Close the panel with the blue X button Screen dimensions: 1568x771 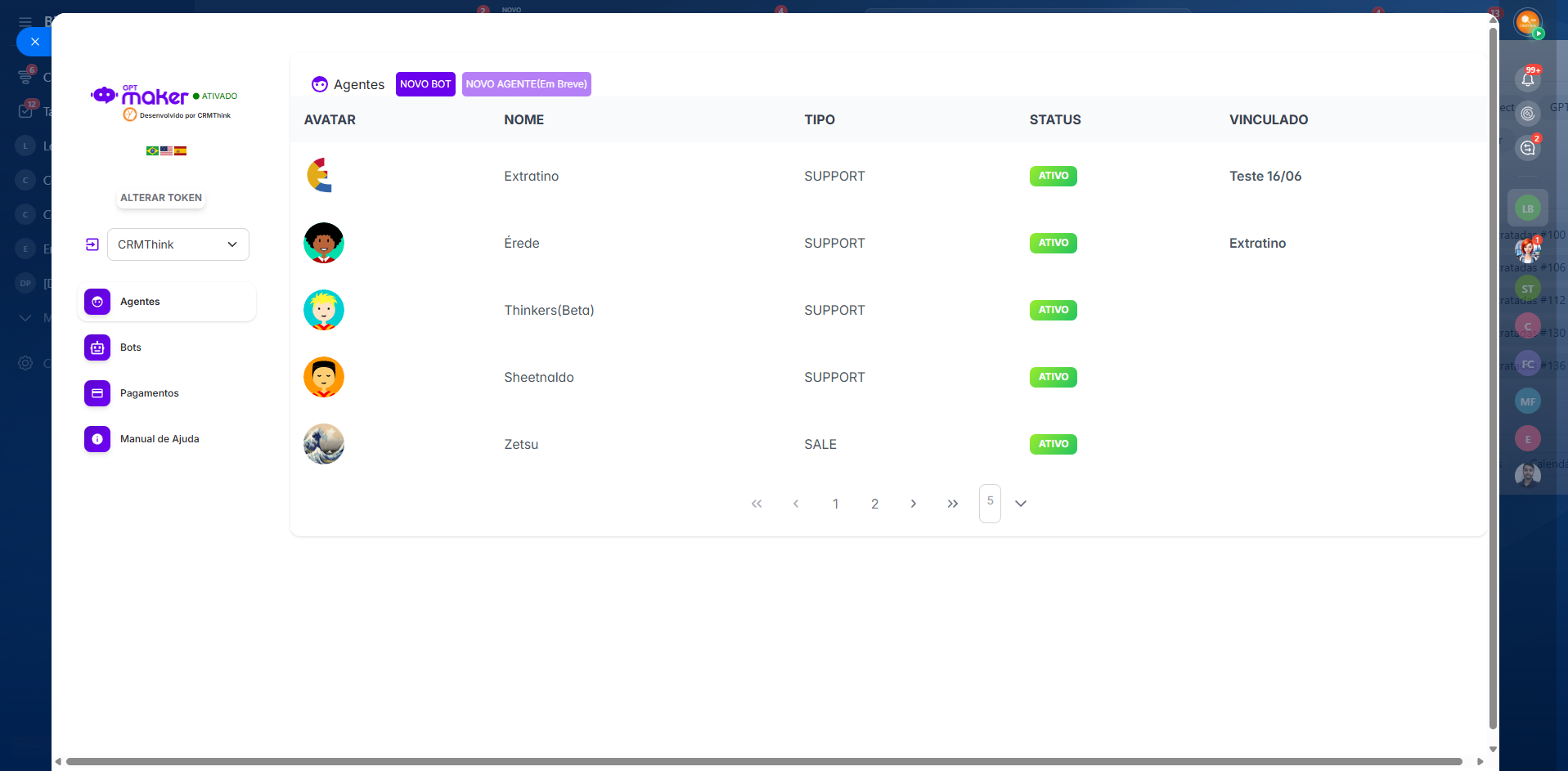coord(34,42)
